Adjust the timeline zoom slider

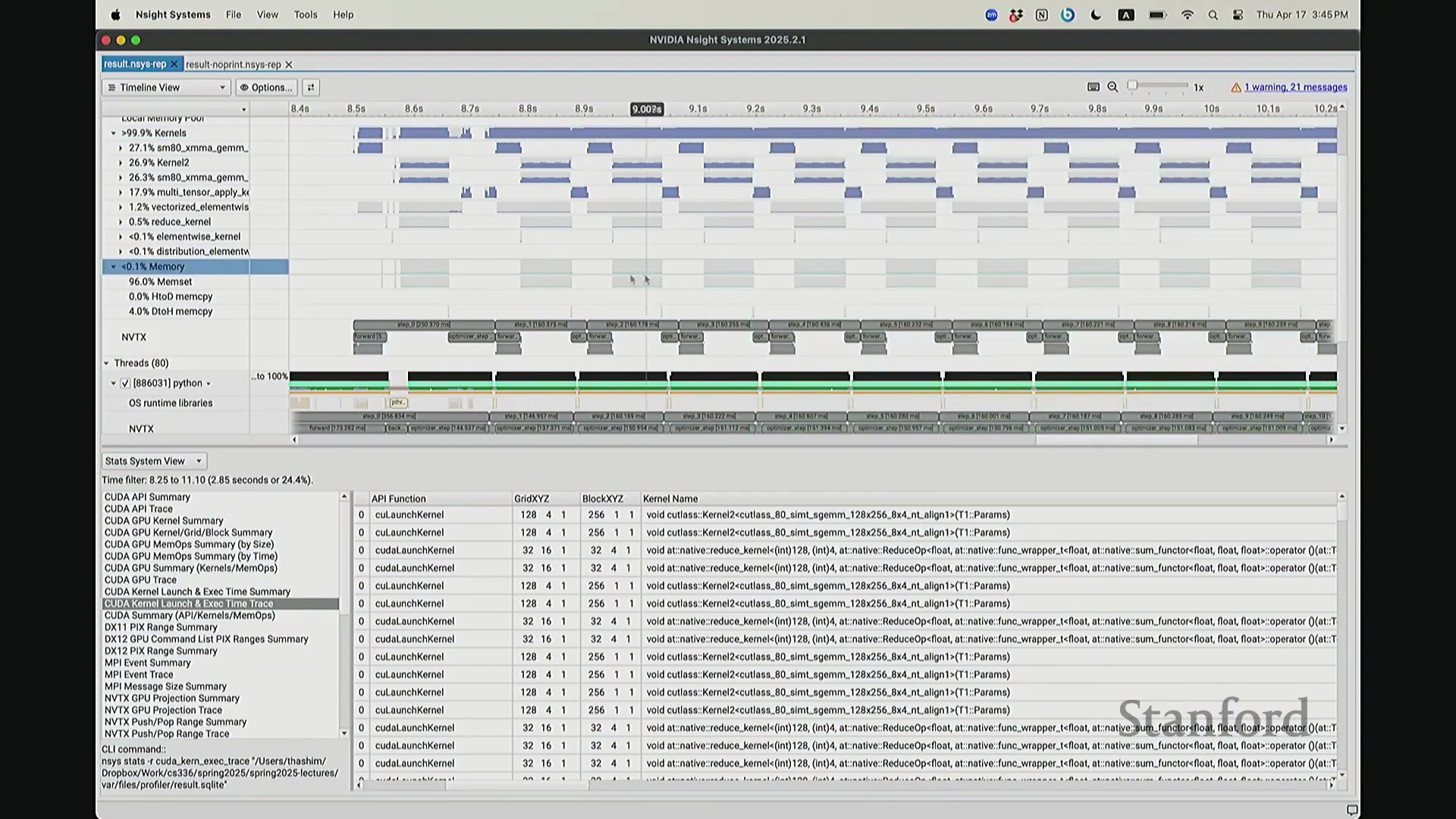[x=1133, y=86]
